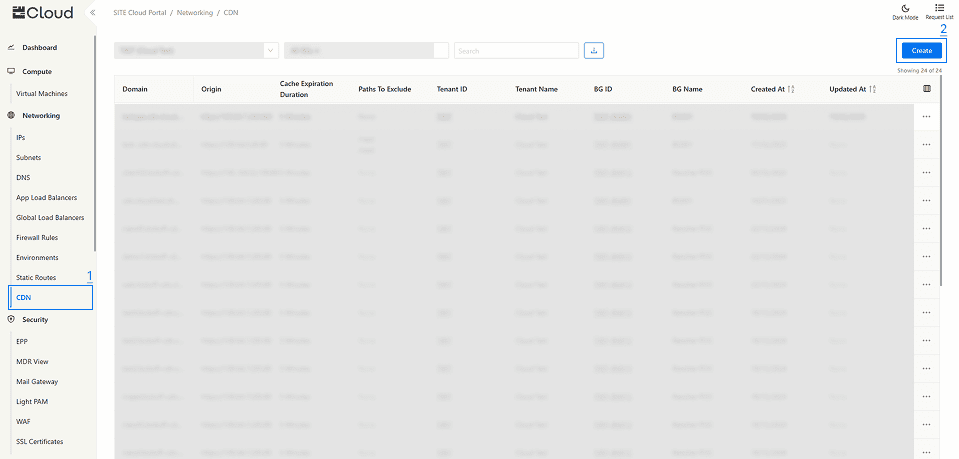Expand the Security section
The width and height of the screenshot is (959, 459).
pos(36,320)
